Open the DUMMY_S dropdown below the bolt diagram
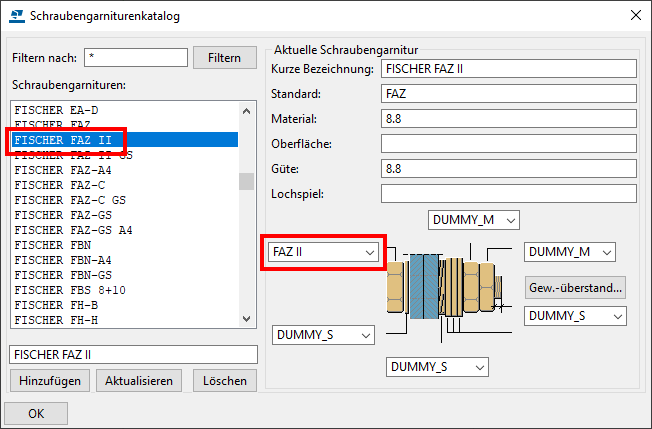Screen dimensions: 652x429 pos(437,367)
